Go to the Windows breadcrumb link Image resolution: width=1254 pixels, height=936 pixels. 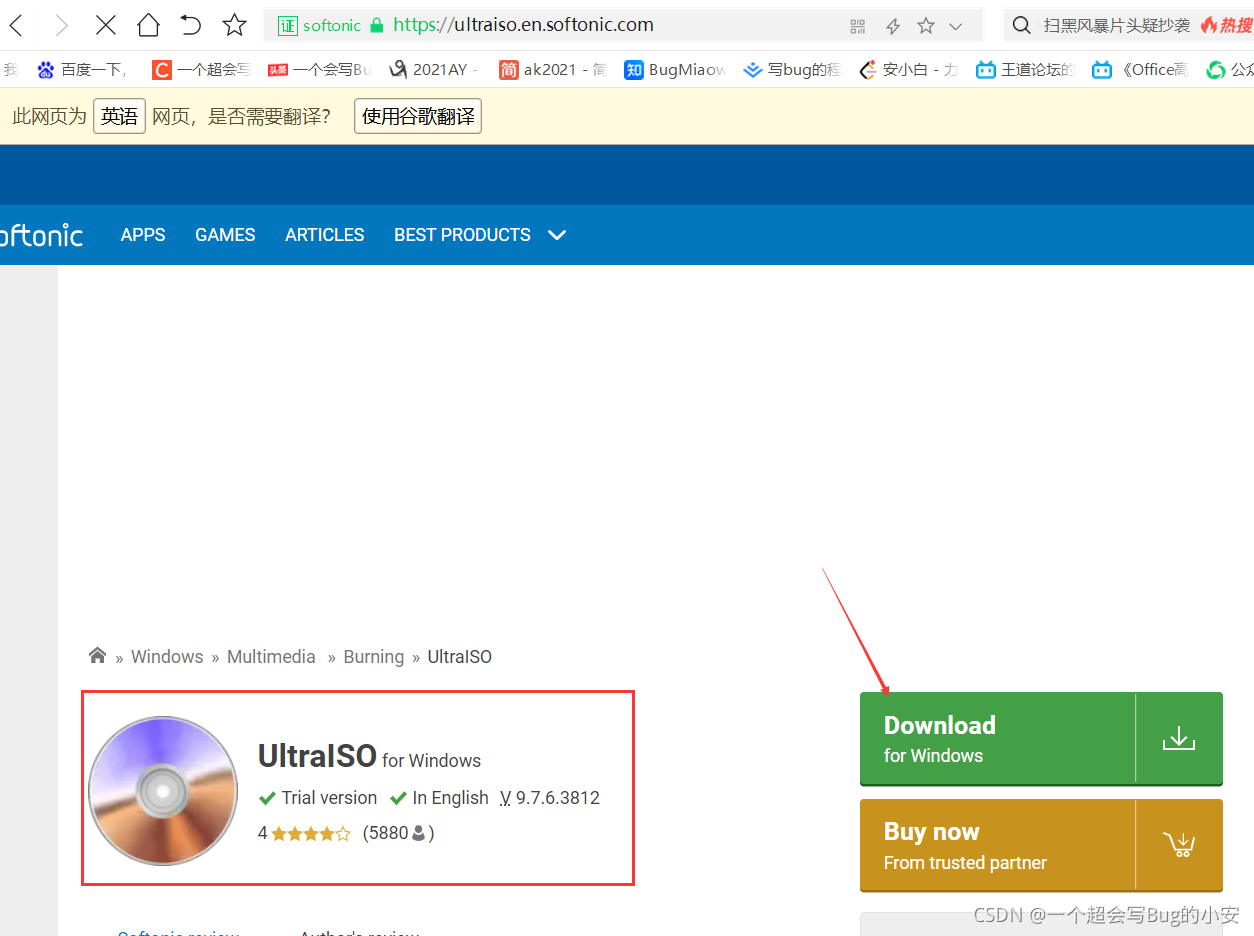pos(167,657)
